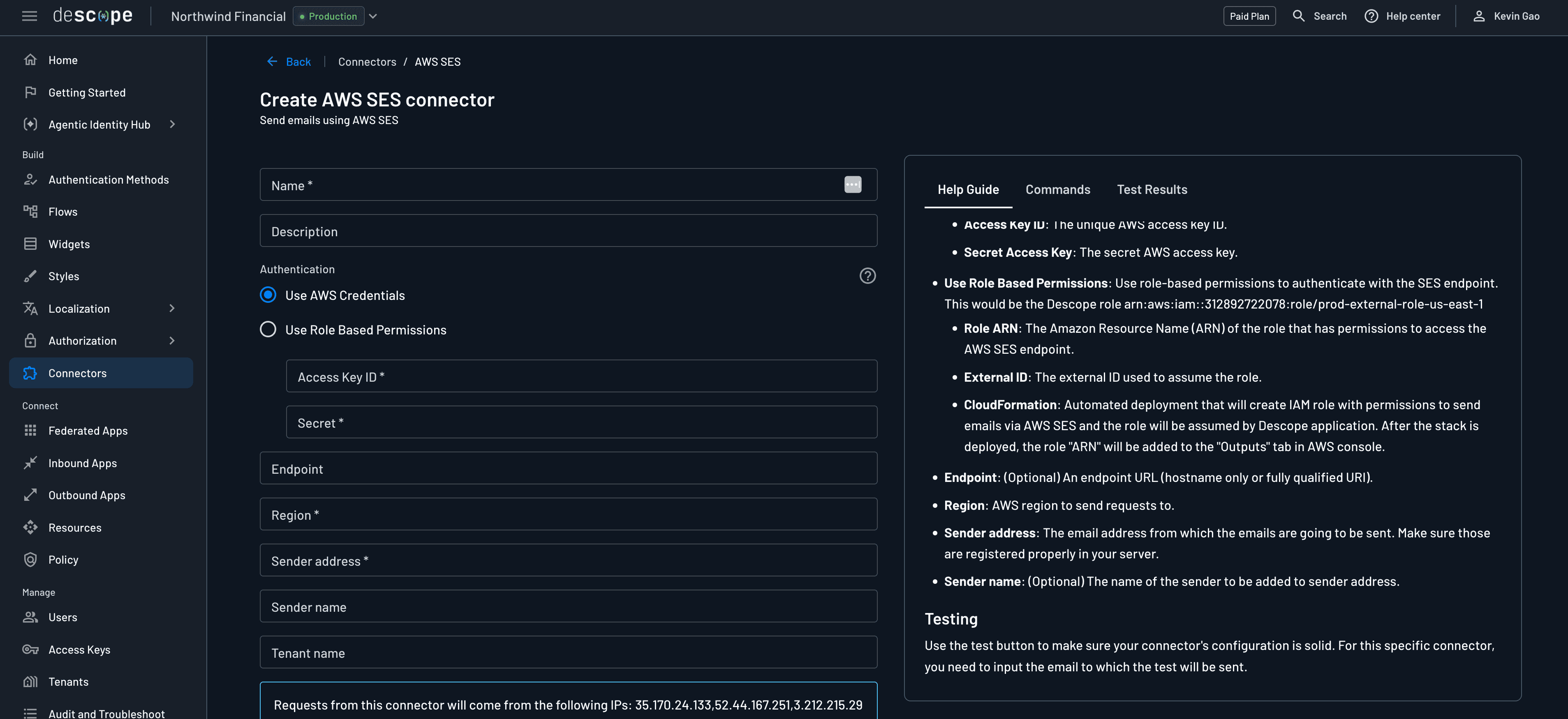Screen dimensions: 1568x719
Task: Click the Authentication help question icon
Action: 867,276
